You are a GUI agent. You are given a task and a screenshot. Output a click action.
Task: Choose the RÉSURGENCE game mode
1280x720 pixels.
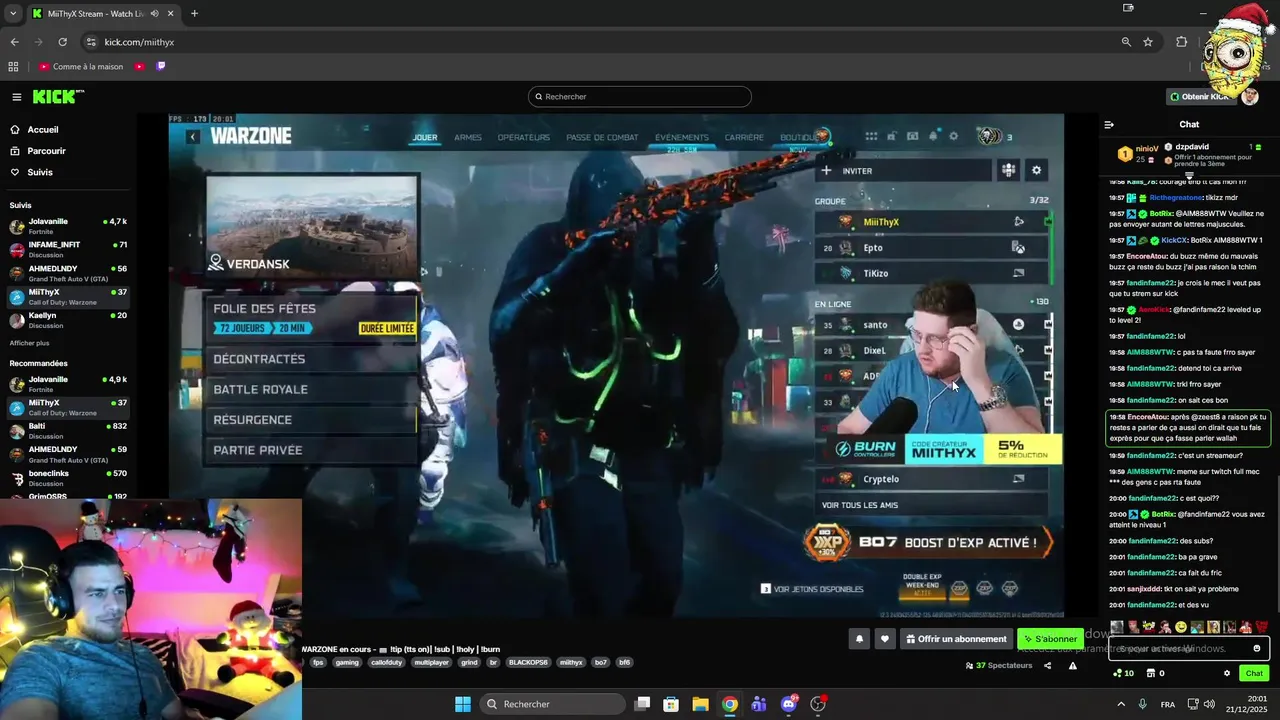pos(310,420)
